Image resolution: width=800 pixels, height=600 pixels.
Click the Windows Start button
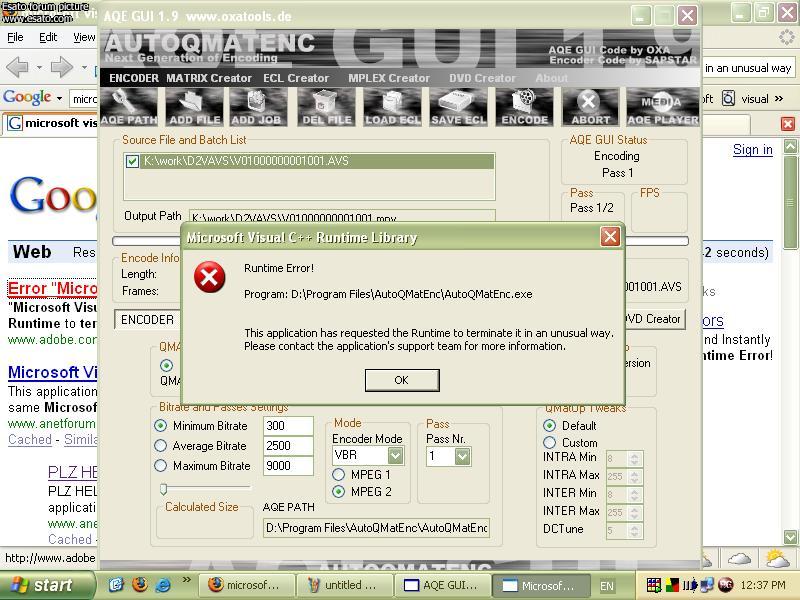pyautogui.click(x=47, y=585)
